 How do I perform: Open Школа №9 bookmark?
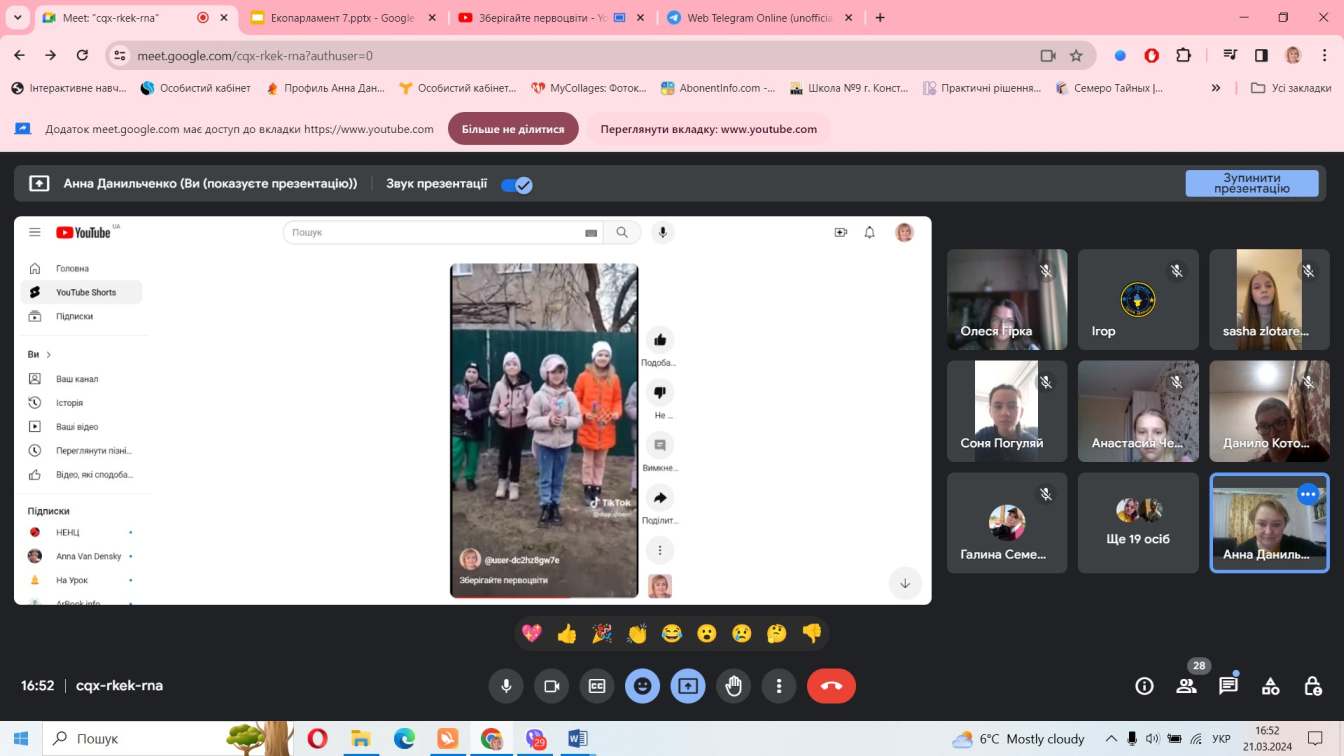click(849, 88)
